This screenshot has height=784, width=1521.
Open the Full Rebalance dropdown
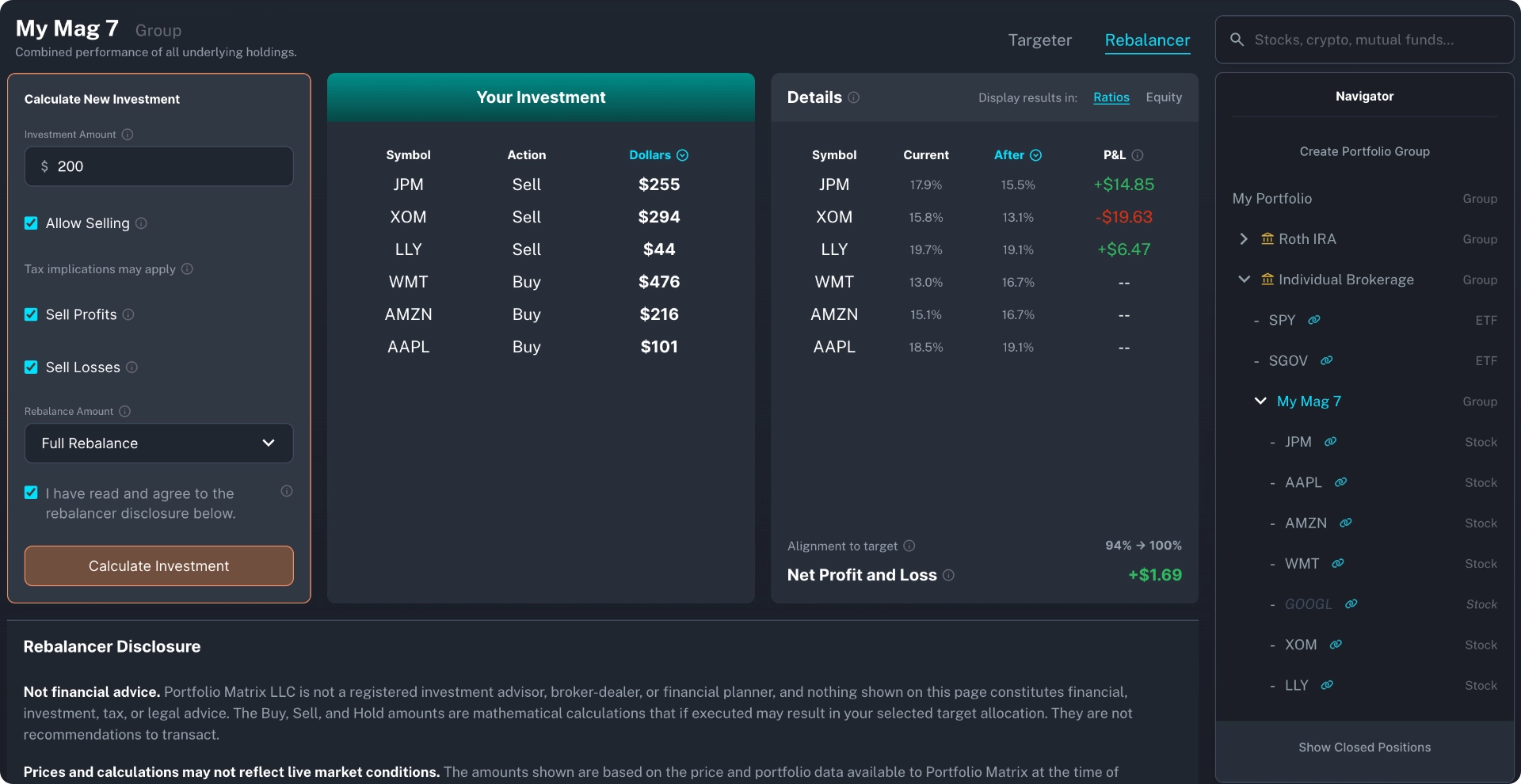[x=158, y=443]
